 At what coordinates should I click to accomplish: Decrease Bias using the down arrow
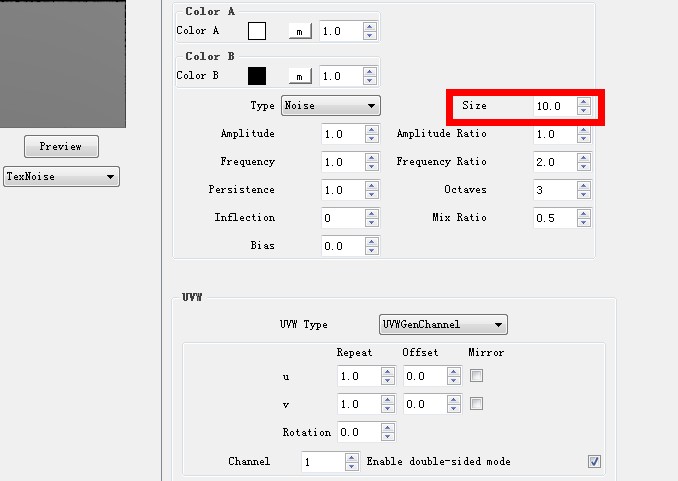(x=372, y=250)
